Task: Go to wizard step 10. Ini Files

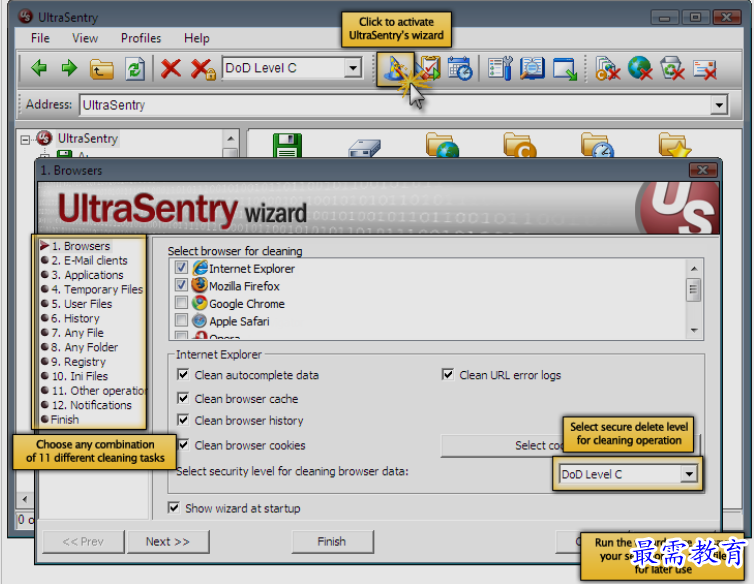Action: click(80, 376)
